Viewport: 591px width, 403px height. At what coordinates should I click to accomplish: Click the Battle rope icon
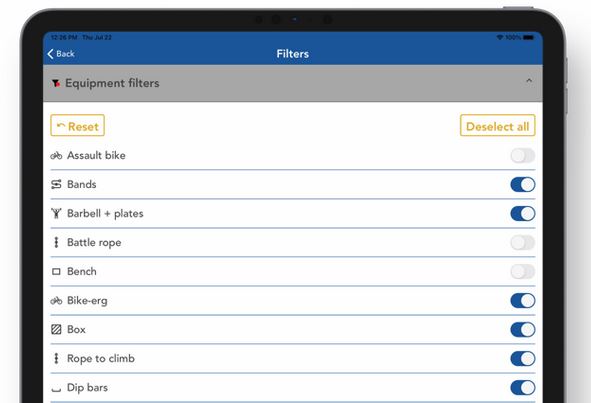pyautogui.click(x=56, y=242)
